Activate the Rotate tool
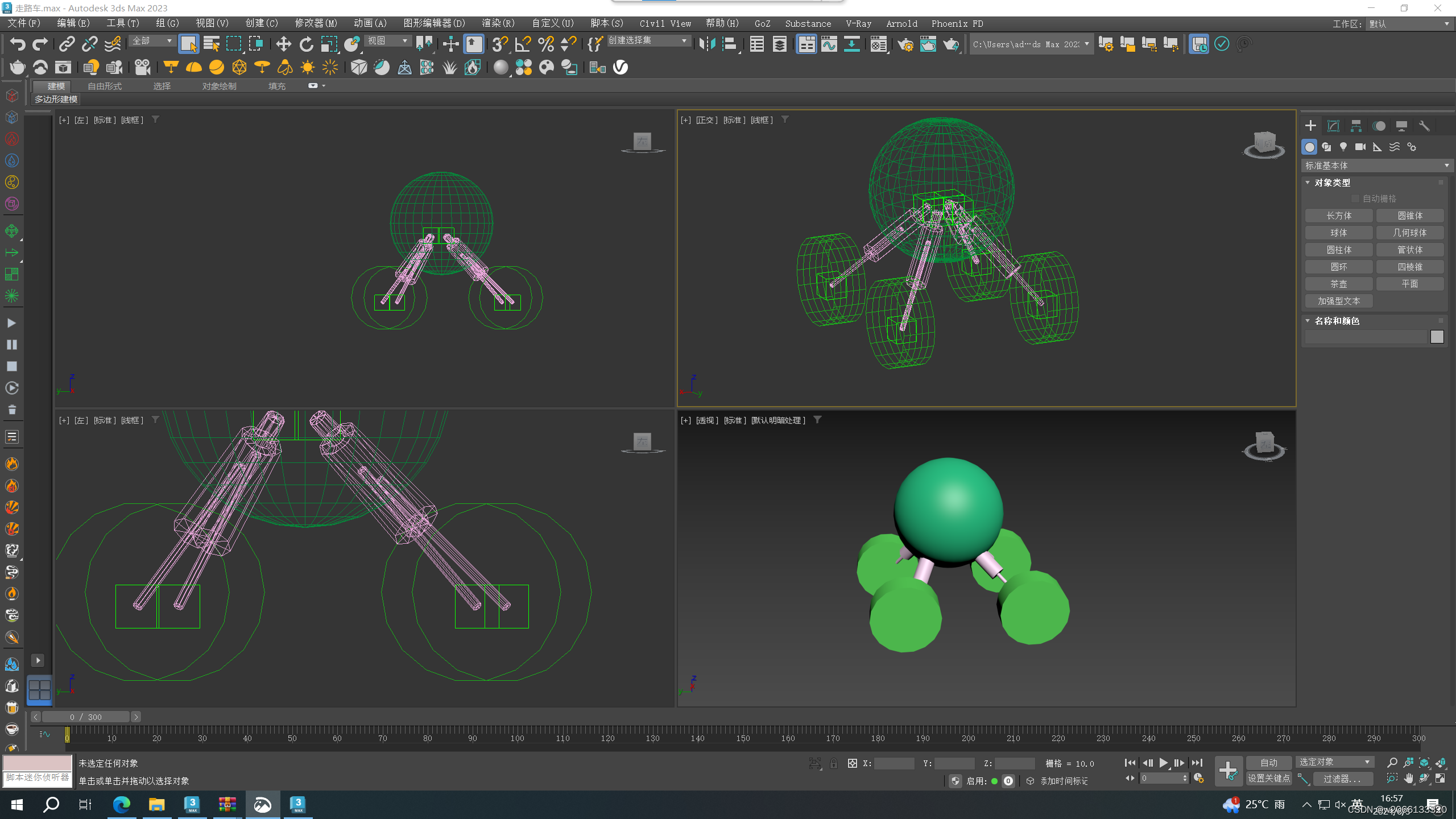Viewport: 1456px width, 819px height. pyautogui.click(x=306, y=44)
